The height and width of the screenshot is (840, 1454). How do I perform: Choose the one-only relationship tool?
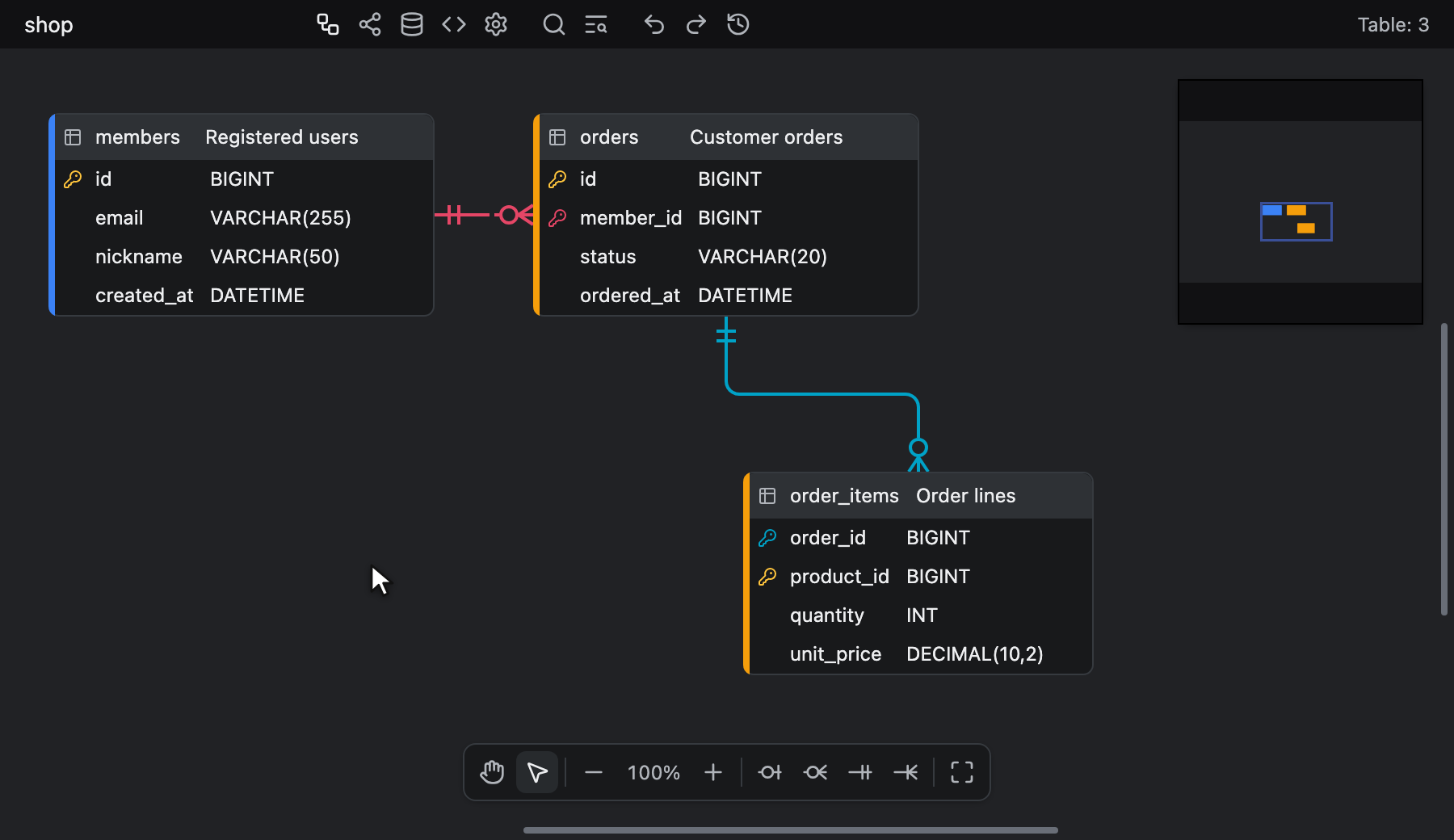click(860, 772)
